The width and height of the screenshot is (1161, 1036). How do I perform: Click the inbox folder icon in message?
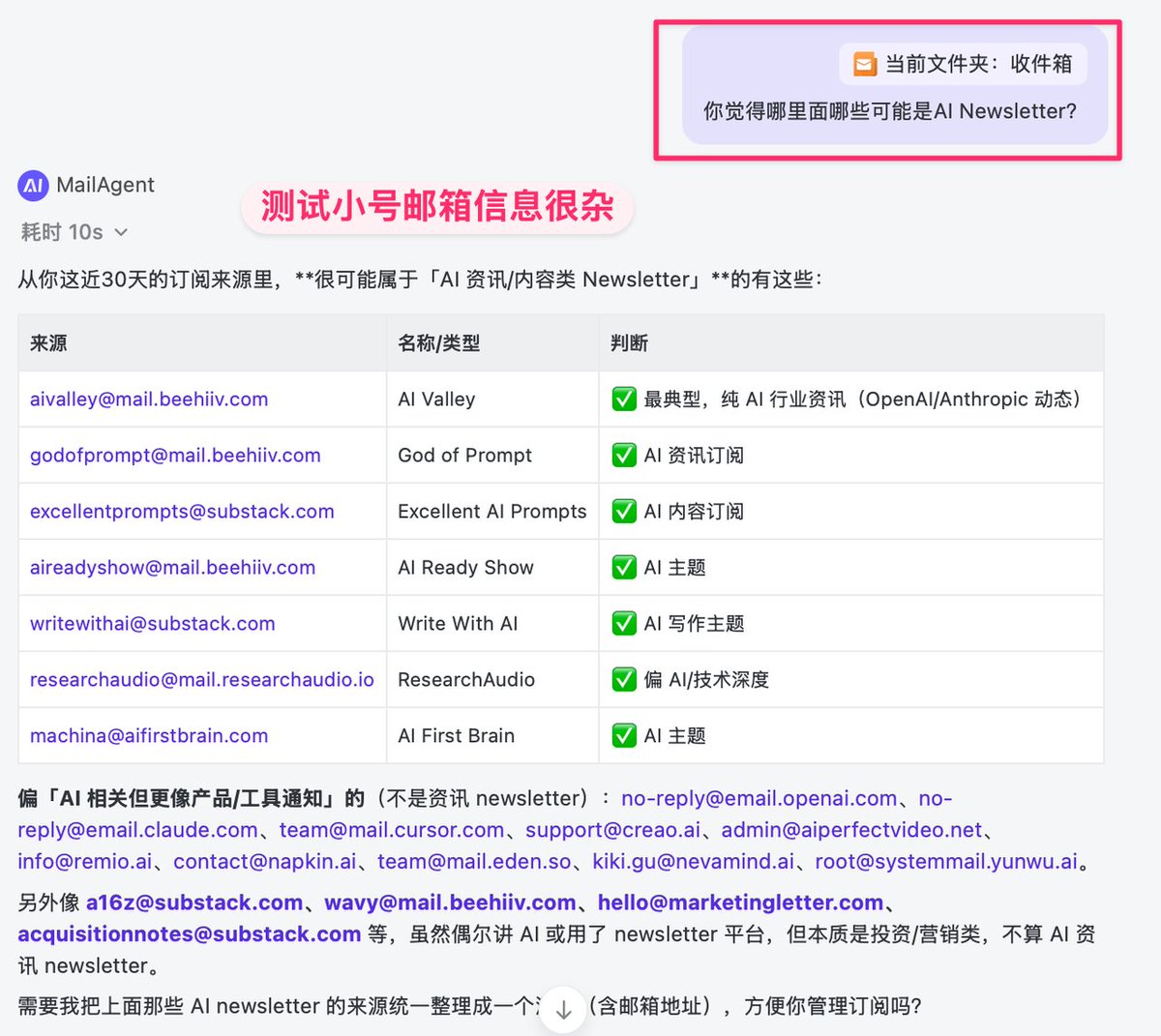coord(864,65)
